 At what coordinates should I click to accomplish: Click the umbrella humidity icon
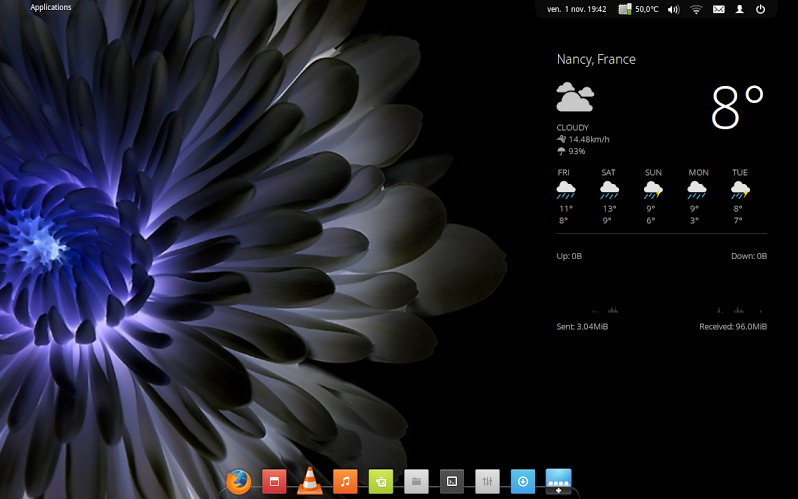pyautogui.click(x=561, y=151)
